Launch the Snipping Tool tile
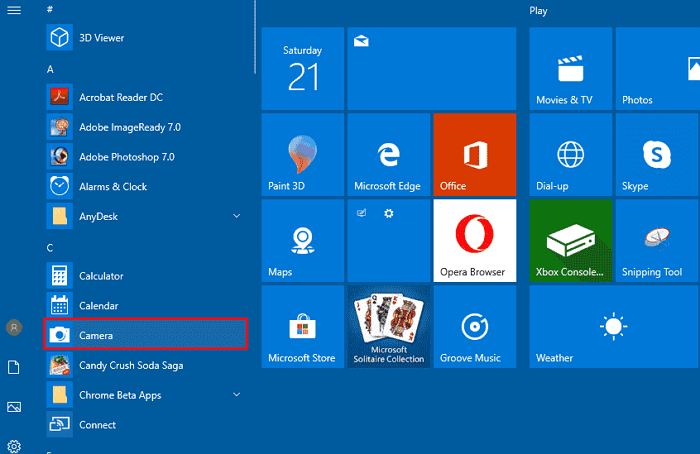The height and width of the screenshot is (454, 700). click(x=658, y=241)
